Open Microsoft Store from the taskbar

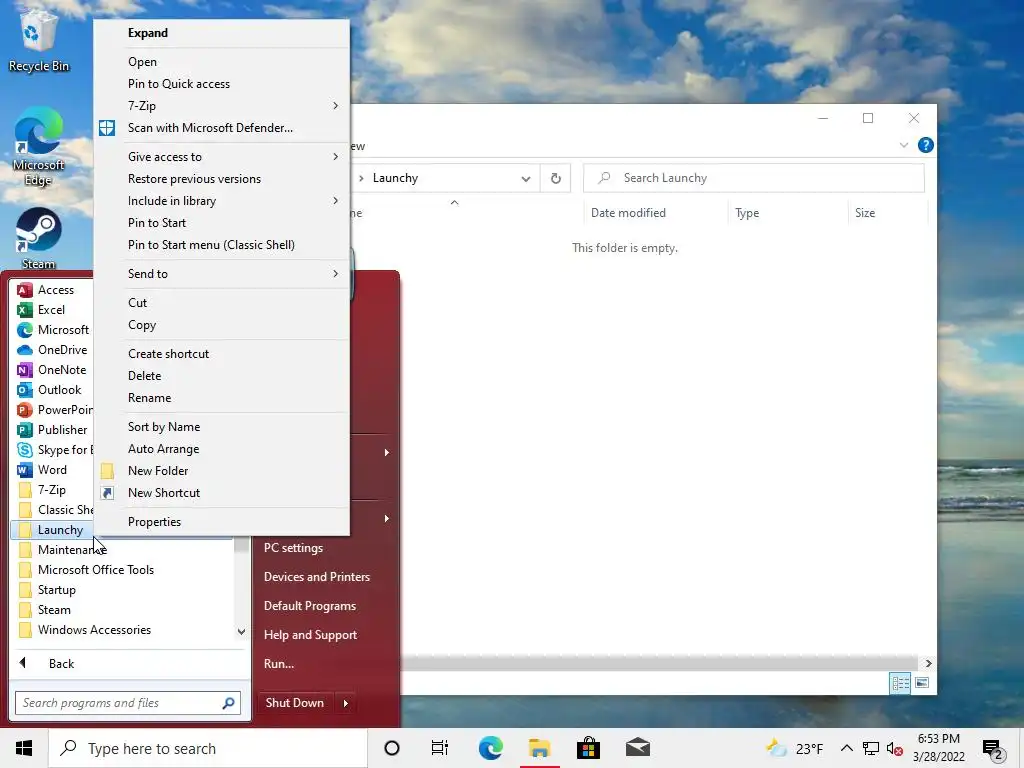(588, 748)
